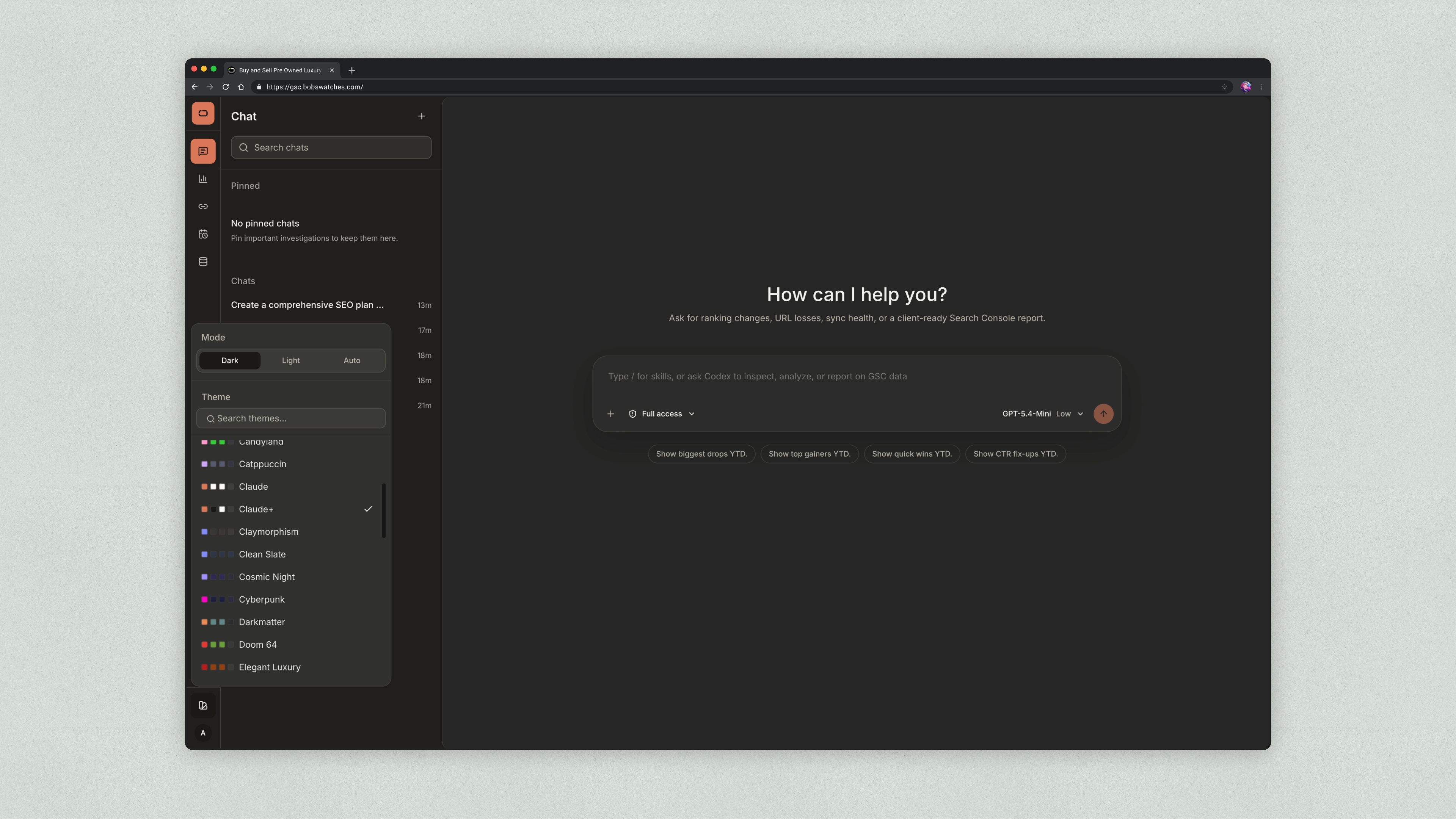
Task: Open the link icon in sidebar
Action: coord(203,207)
